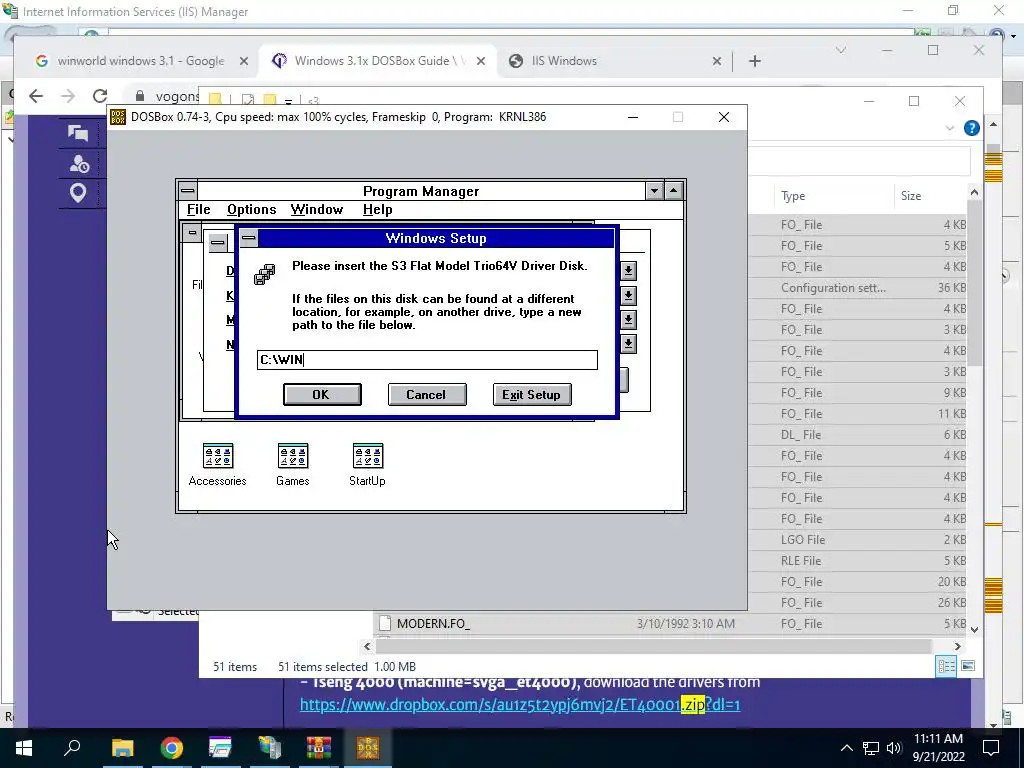Open Google Chrome from the taskbar
This screenshot has width=1024, height=768.
tap(172, 748)
